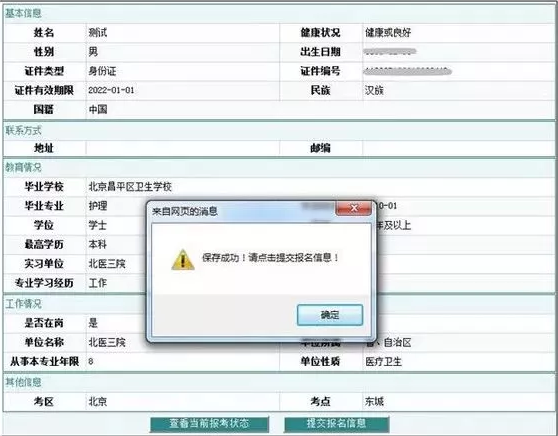The image size is (558, 436).
Task: Click the empty 邮编 postal code field
Action: click(458, 148)
